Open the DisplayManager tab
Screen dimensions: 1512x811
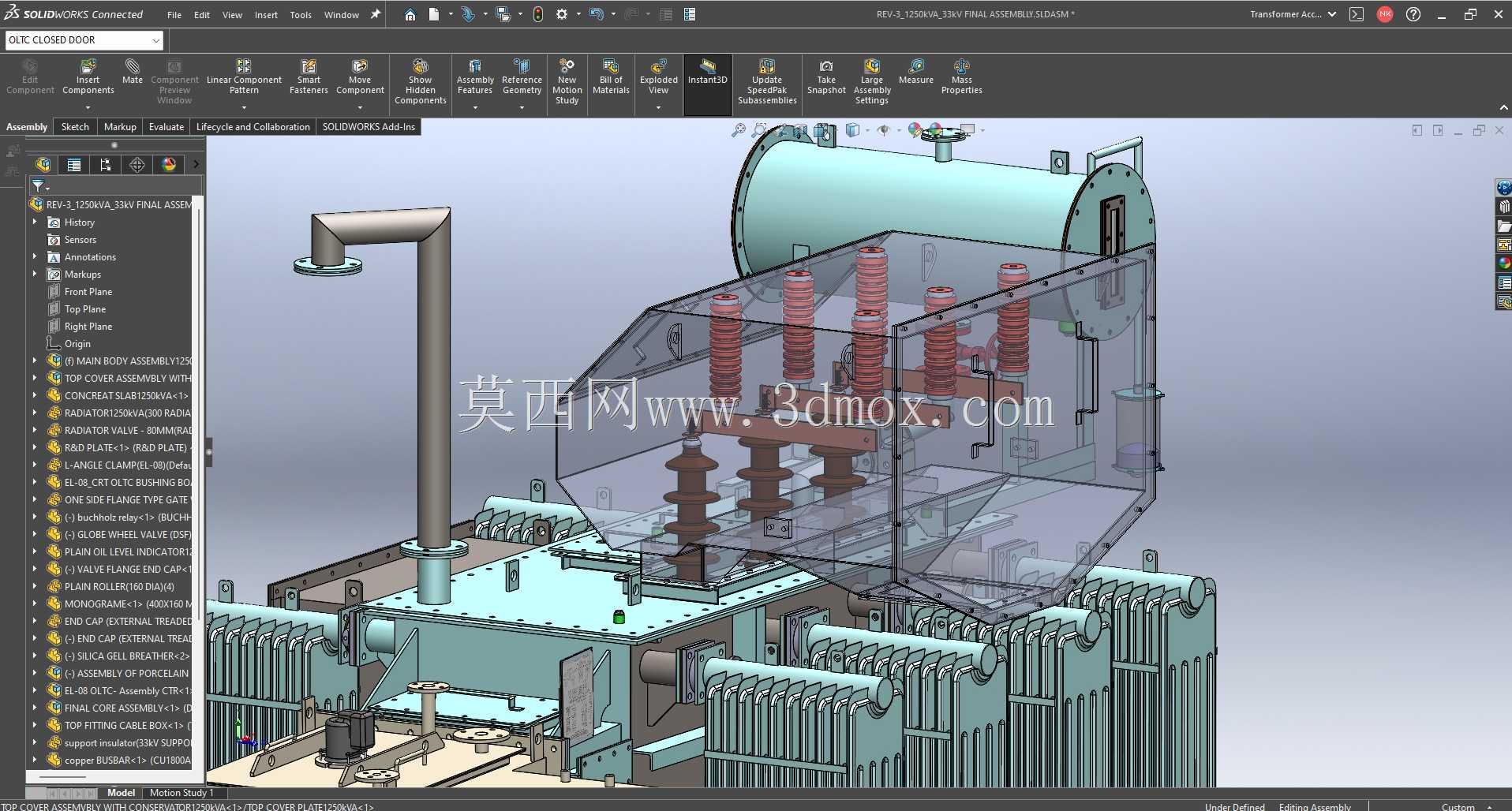(x=169, y=164)
